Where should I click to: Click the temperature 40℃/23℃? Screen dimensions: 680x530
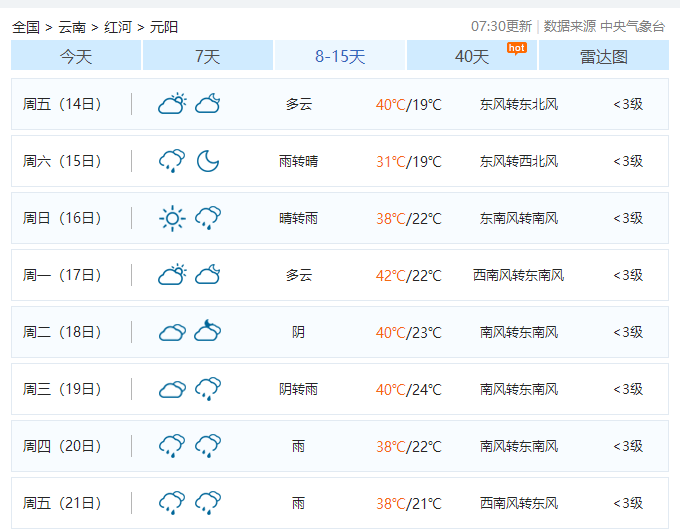[x=409, y=333]
